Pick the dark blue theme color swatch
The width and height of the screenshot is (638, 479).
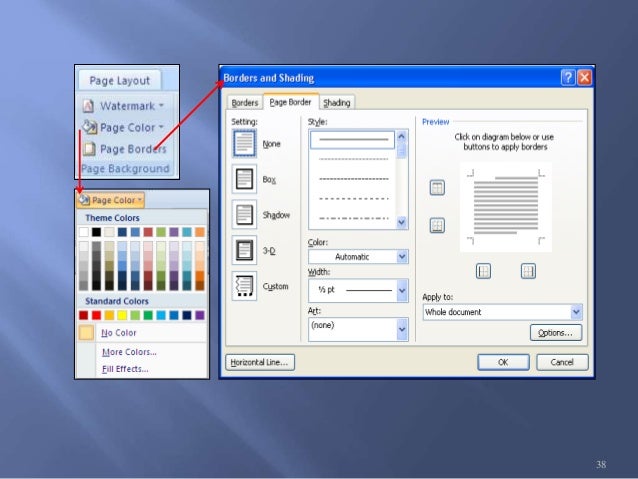[x=122, y=232]
